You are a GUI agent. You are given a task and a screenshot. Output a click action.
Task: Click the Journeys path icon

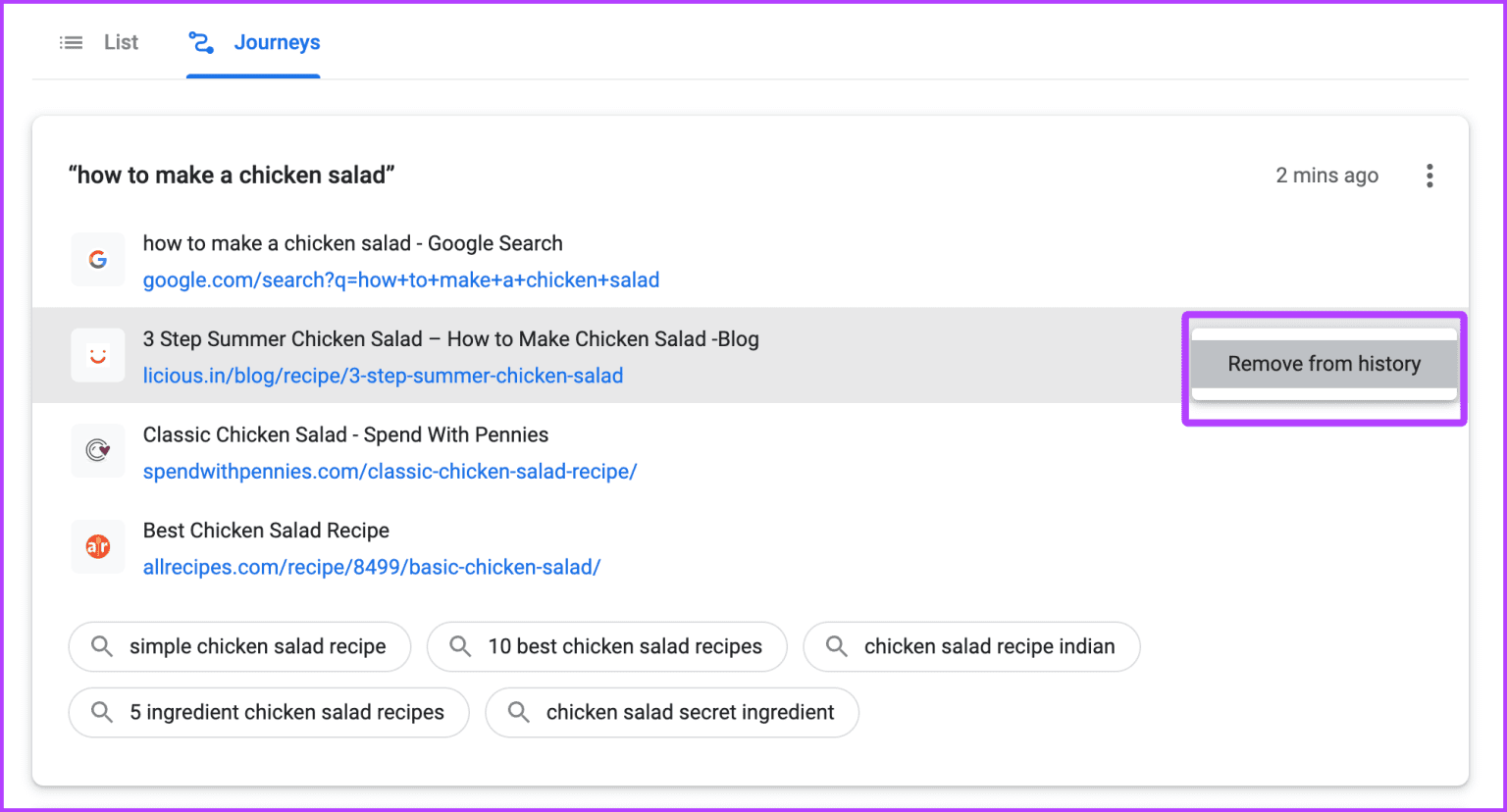pyautogui.click(x=201, y=42)
